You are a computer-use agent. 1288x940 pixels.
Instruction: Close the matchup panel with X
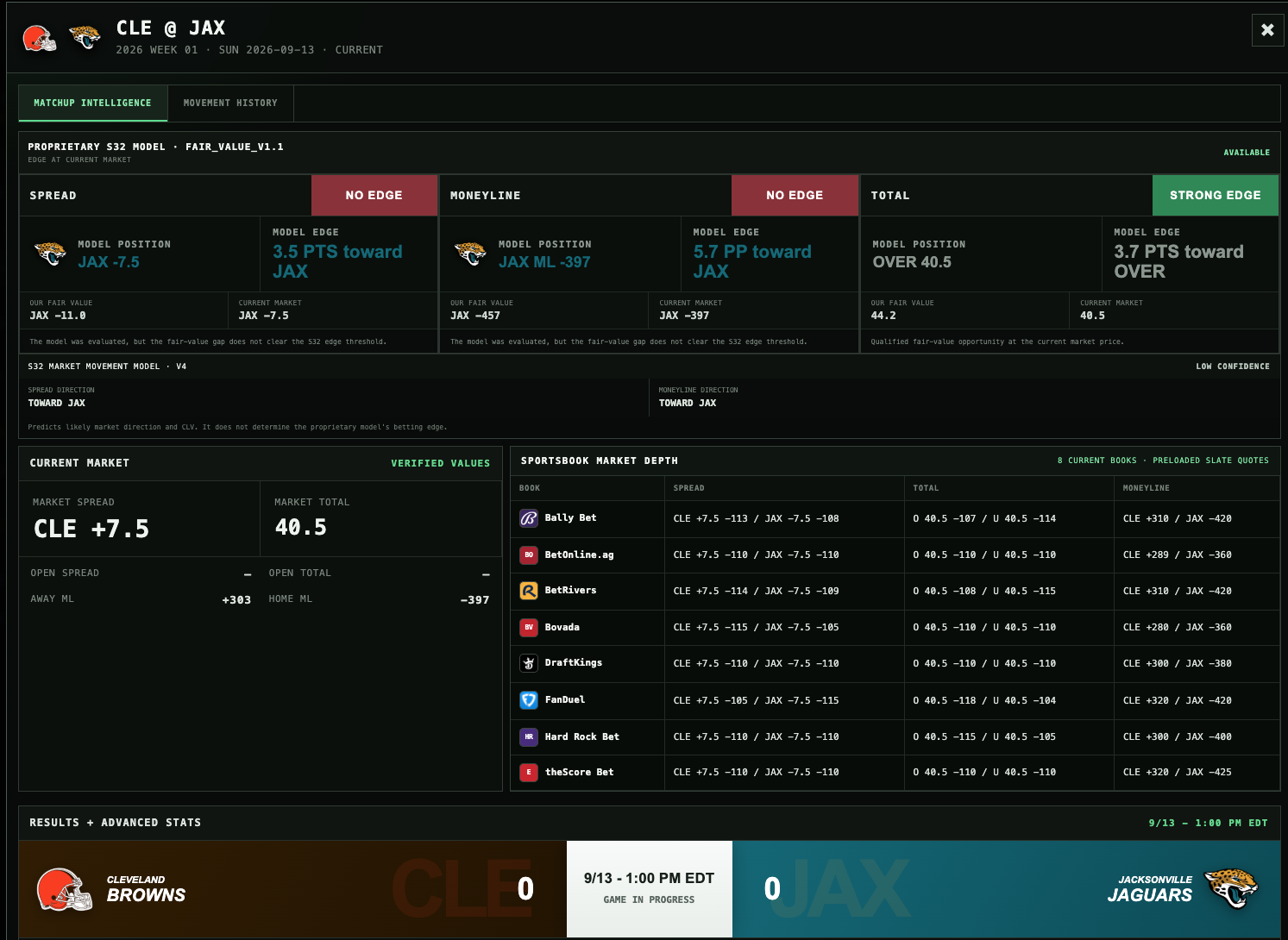point(1267,30)
